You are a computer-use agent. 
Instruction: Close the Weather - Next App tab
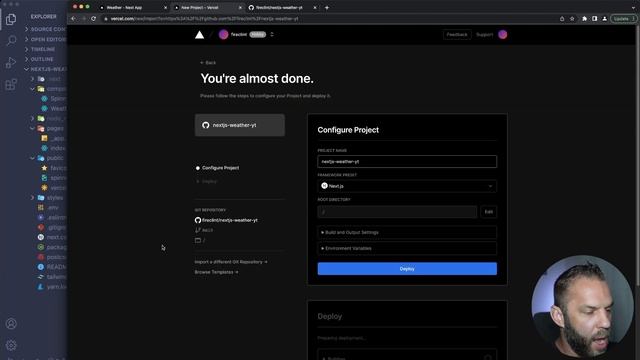click(165, 8)
